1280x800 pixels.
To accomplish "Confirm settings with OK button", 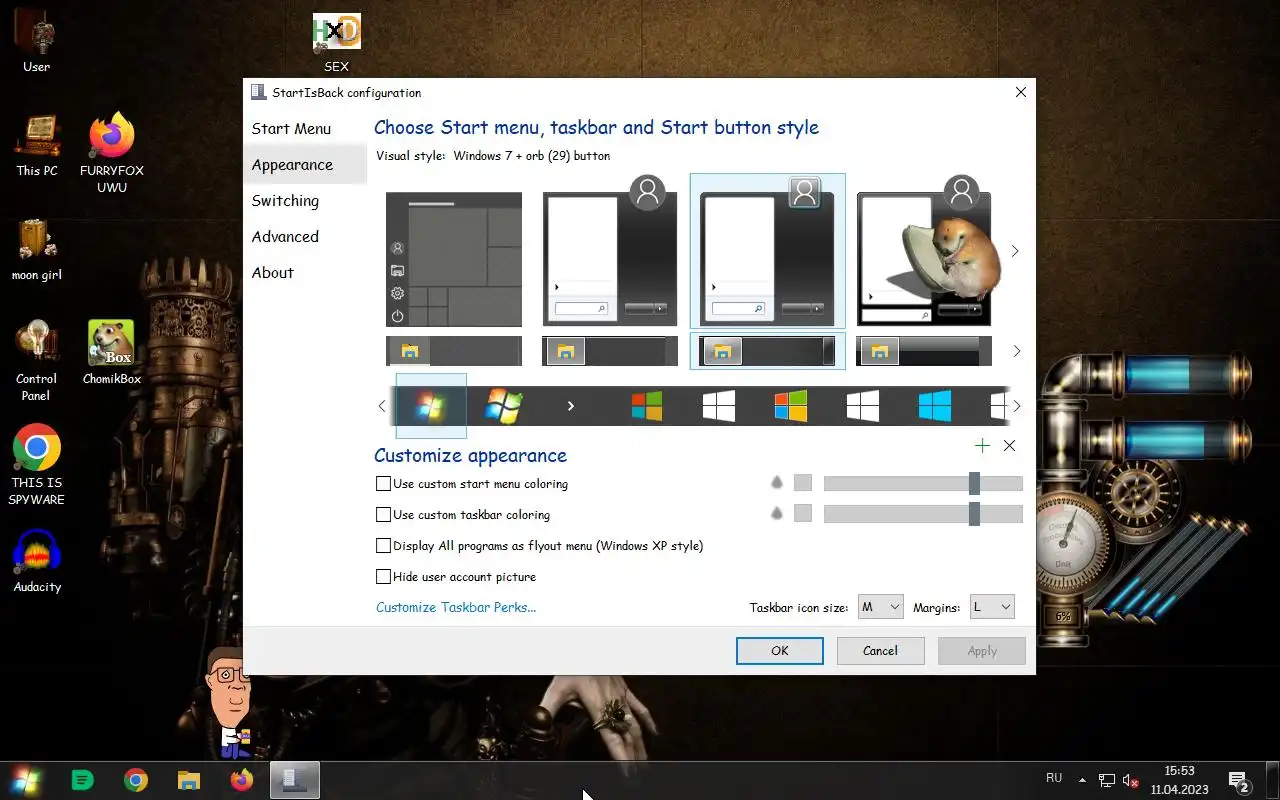I will coord(780,651).
